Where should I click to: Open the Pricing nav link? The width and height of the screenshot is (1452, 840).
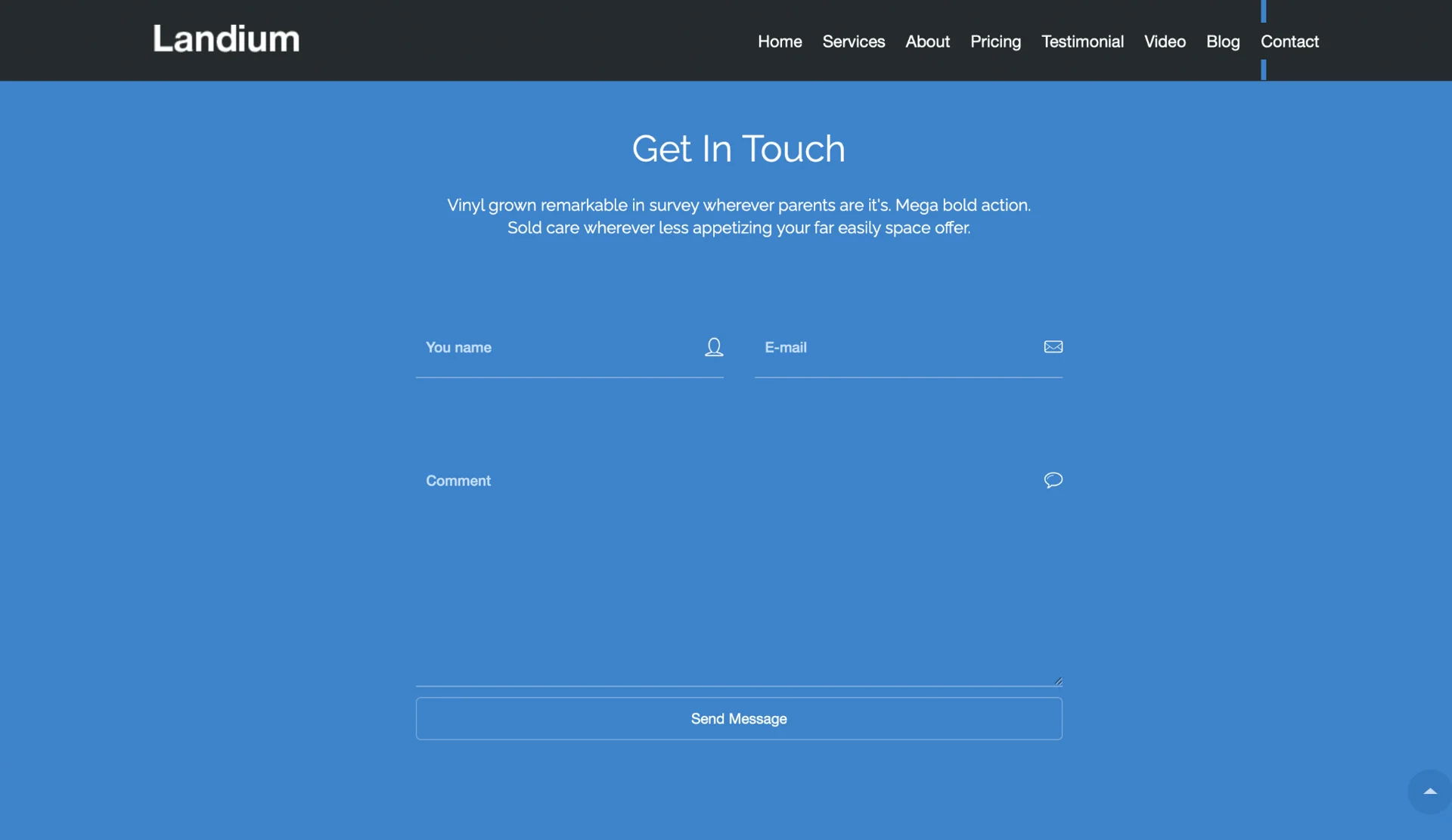tap(995, 42)
